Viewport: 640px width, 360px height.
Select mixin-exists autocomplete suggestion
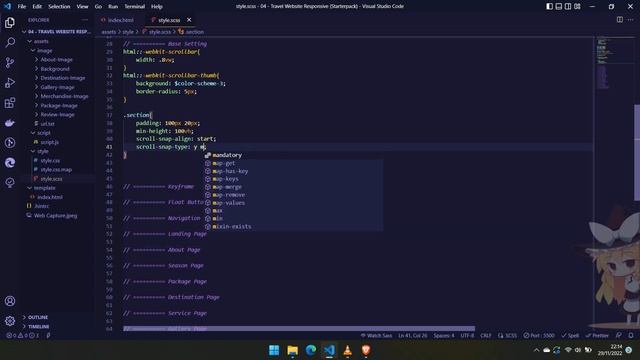click(x=293, y=227)
